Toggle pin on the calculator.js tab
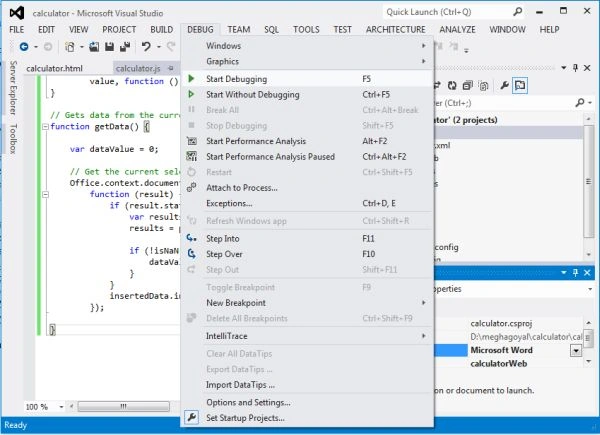 tap(171, 68)
